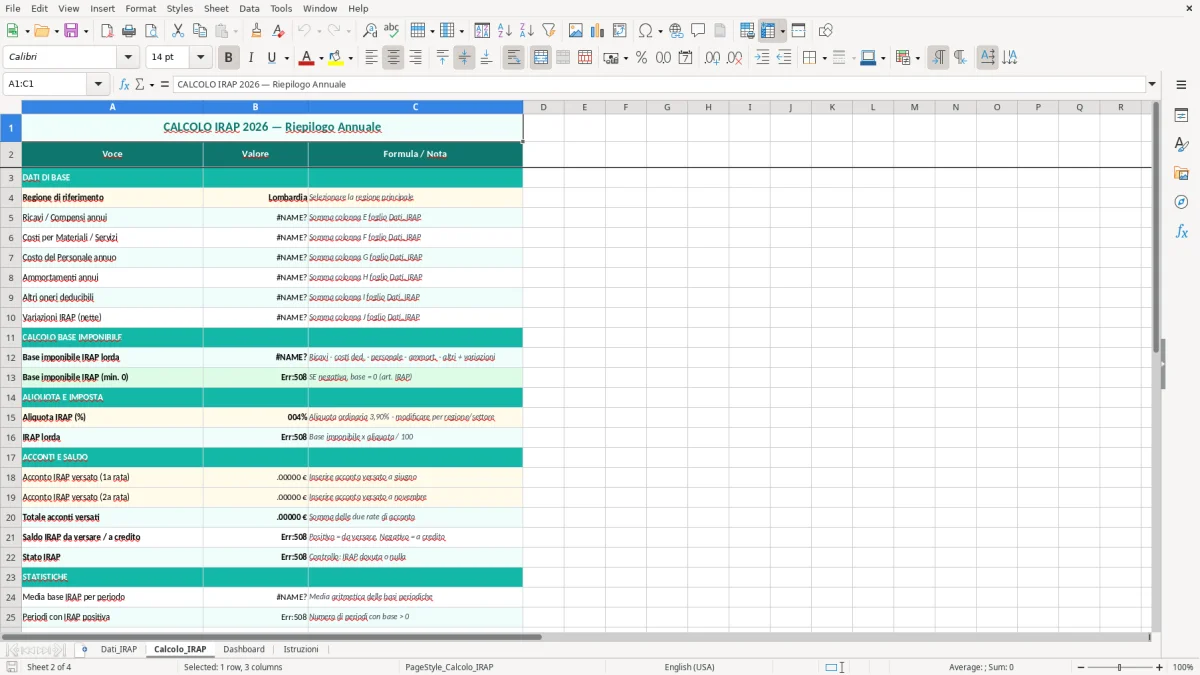Cut the selection with scissors icon
The width and height of the screenshot is (1200, 675).
tap(178, 31)
